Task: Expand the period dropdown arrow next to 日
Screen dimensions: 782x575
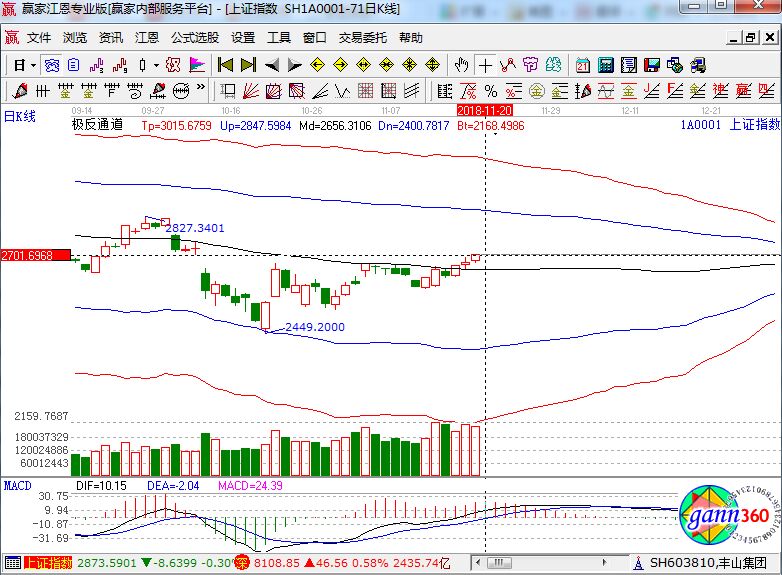Action: pos(33,65)
